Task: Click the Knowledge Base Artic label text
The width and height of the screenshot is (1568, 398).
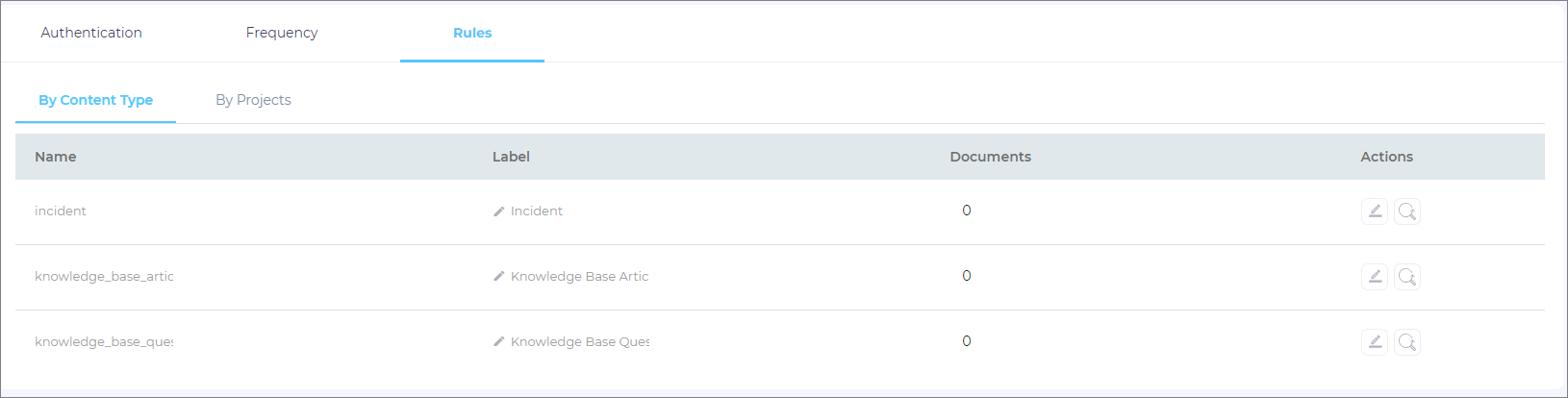Action: pos(579,277)
